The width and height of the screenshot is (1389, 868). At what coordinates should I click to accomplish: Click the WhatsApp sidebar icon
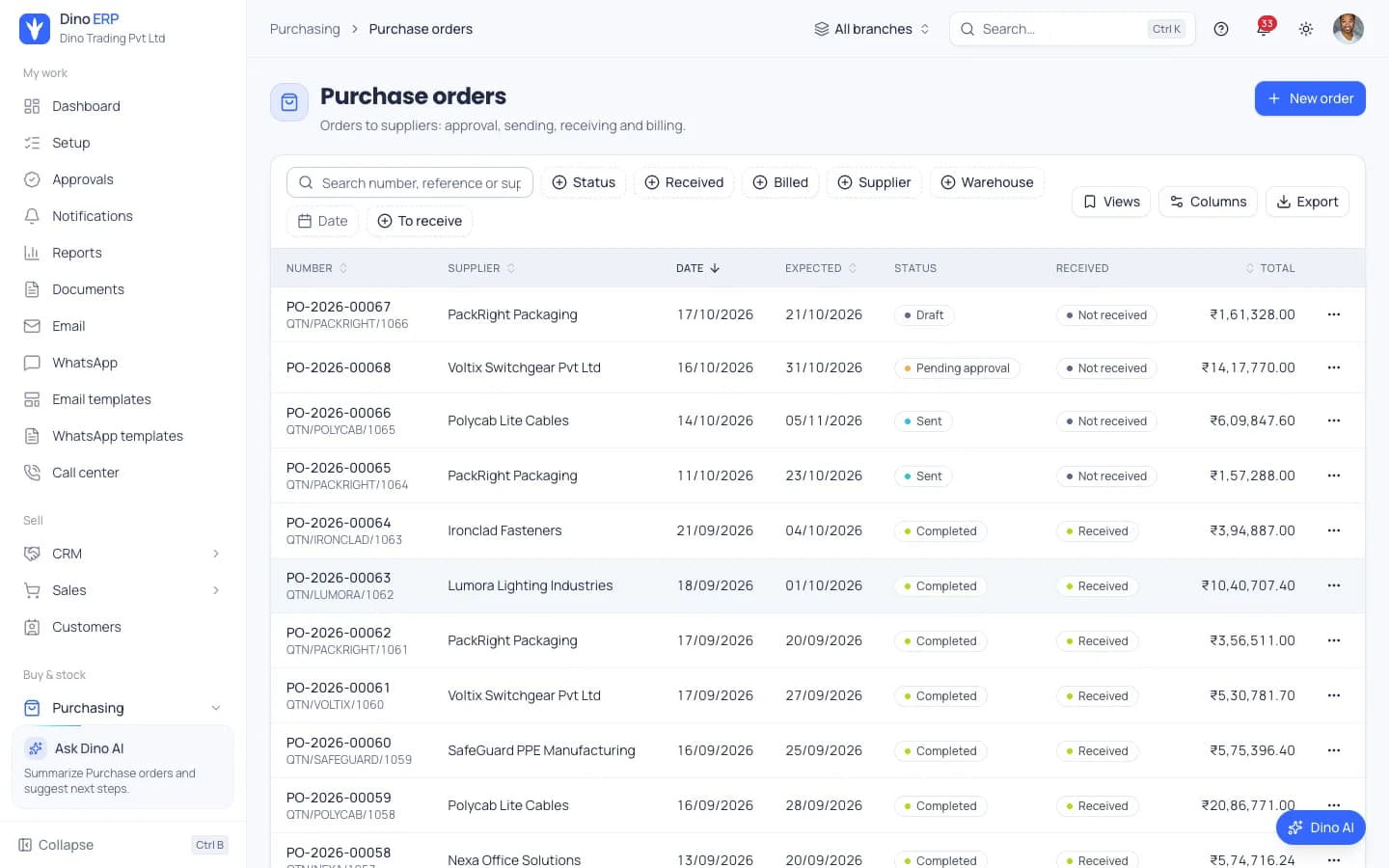[32, 363]
